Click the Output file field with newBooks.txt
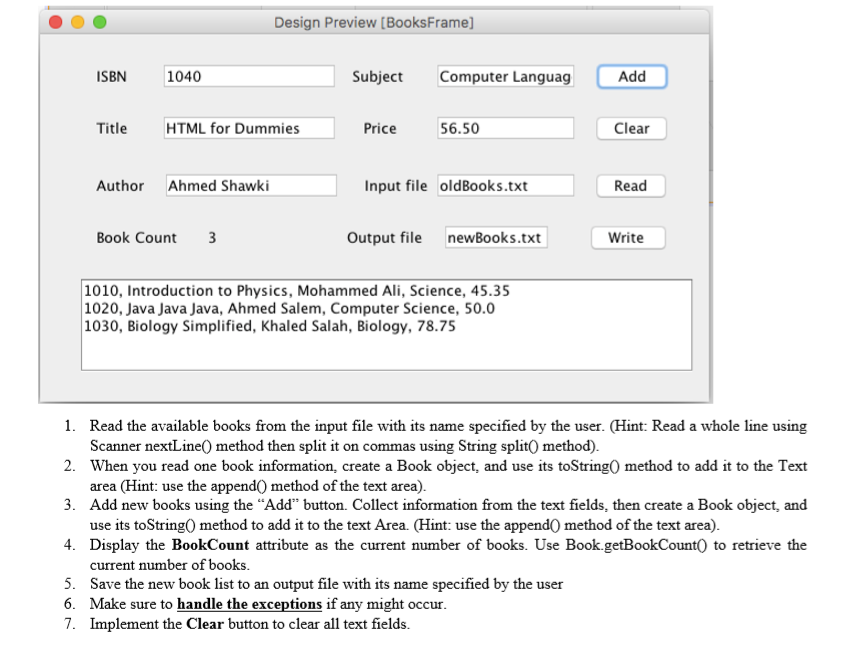This screenshot has width=861, height=666. pyautogui.click(x=497, y=237)
